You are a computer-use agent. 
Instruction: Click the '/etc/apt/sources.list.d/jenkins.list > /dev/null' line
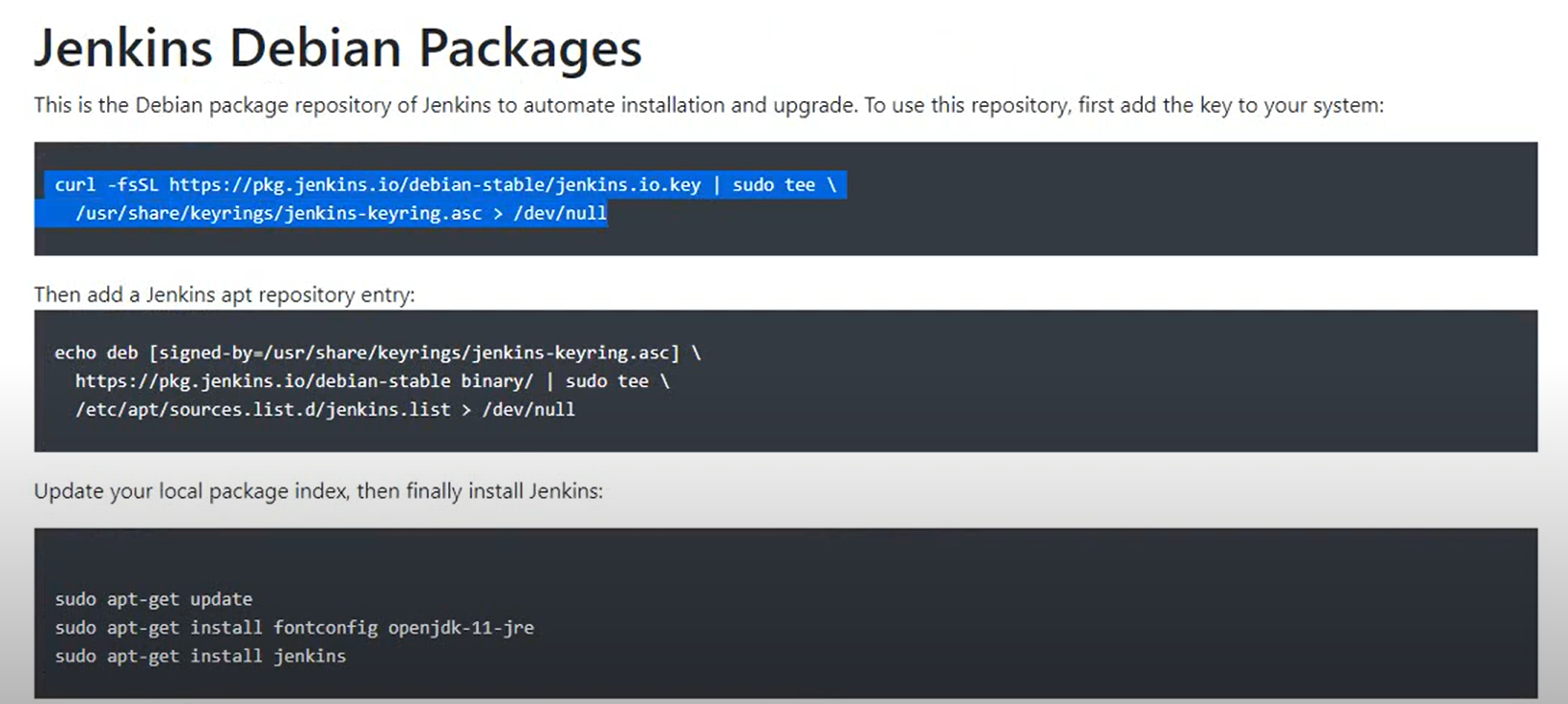325,409
